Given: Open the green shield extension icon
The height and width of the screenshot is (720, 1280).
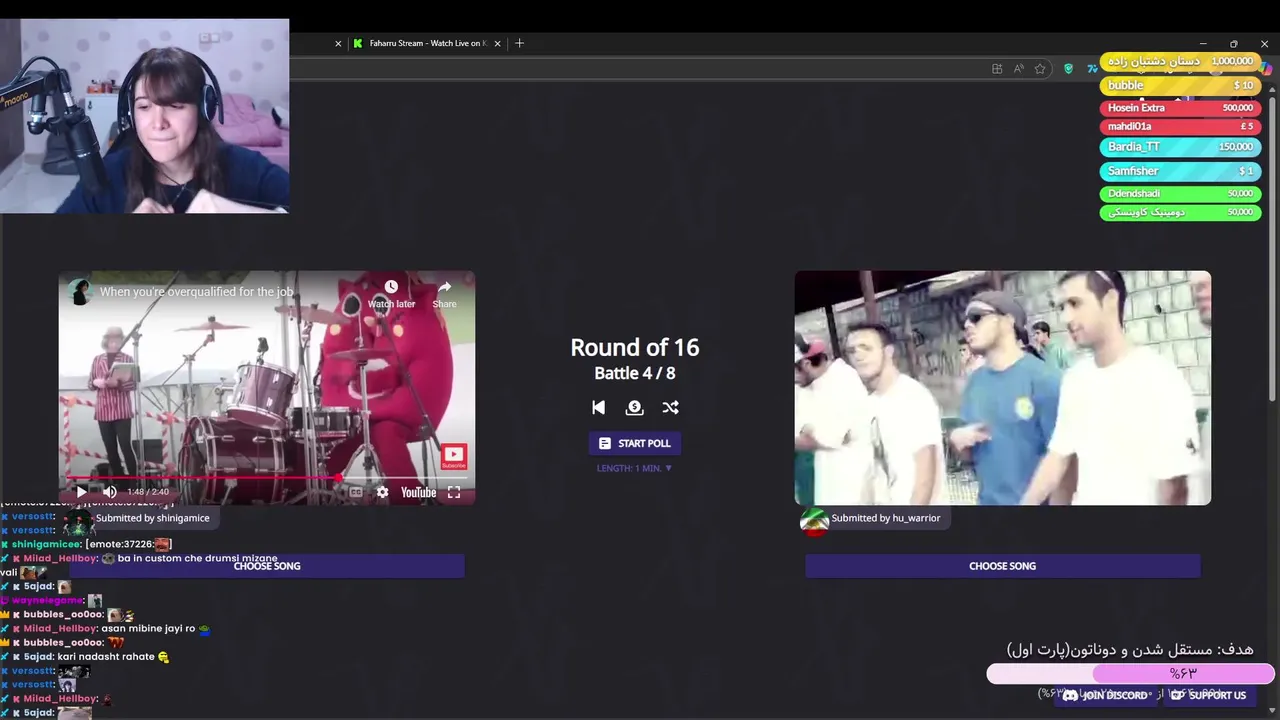Looking at the screenshot, I should click(1068, 69).
